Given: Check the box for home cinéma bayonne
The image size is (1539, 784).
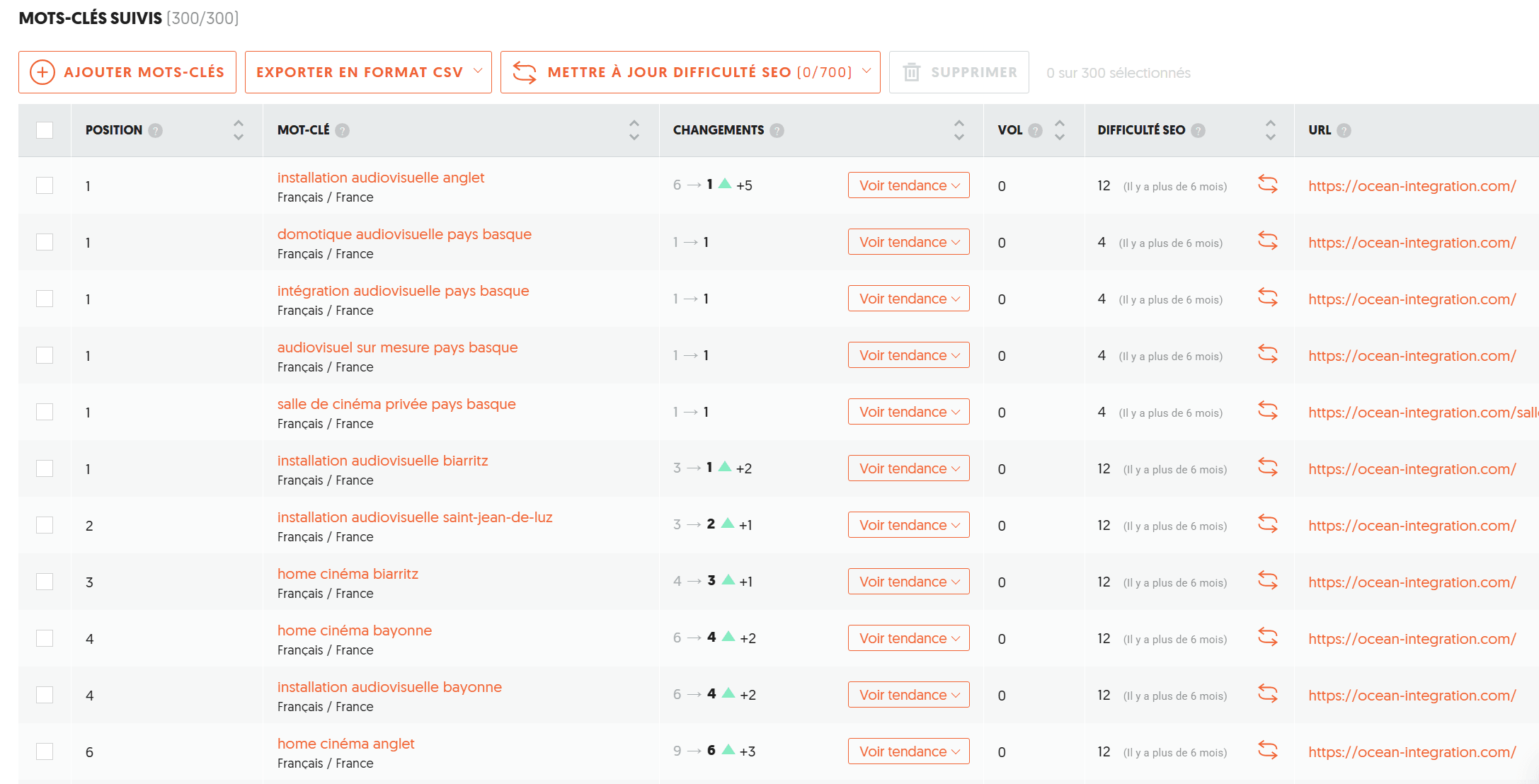Looking at the screenshot, I should [x=45, y=638].
